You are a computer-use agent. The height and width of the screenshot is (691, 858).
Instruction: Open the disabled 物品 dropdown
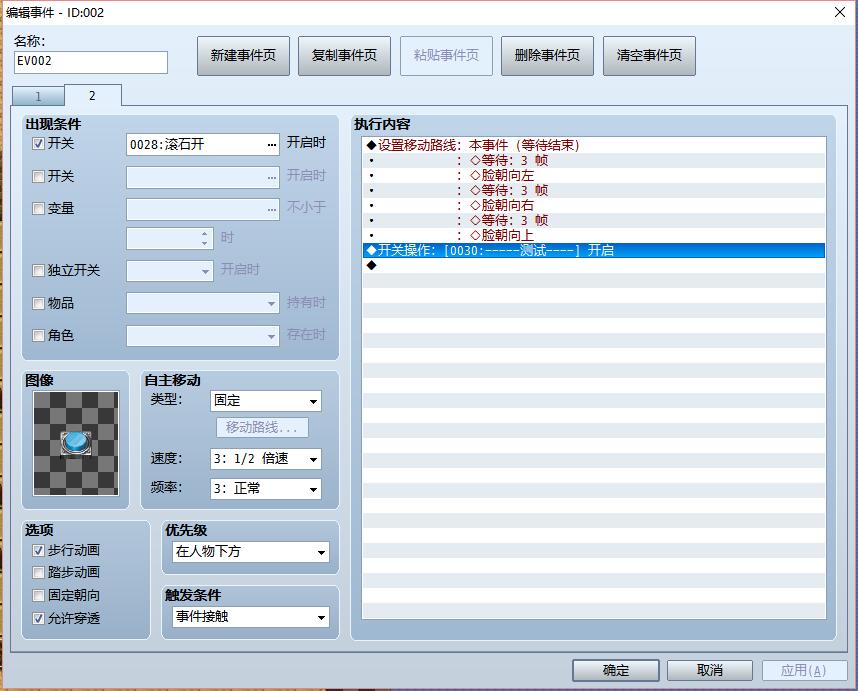pos(203,303)
